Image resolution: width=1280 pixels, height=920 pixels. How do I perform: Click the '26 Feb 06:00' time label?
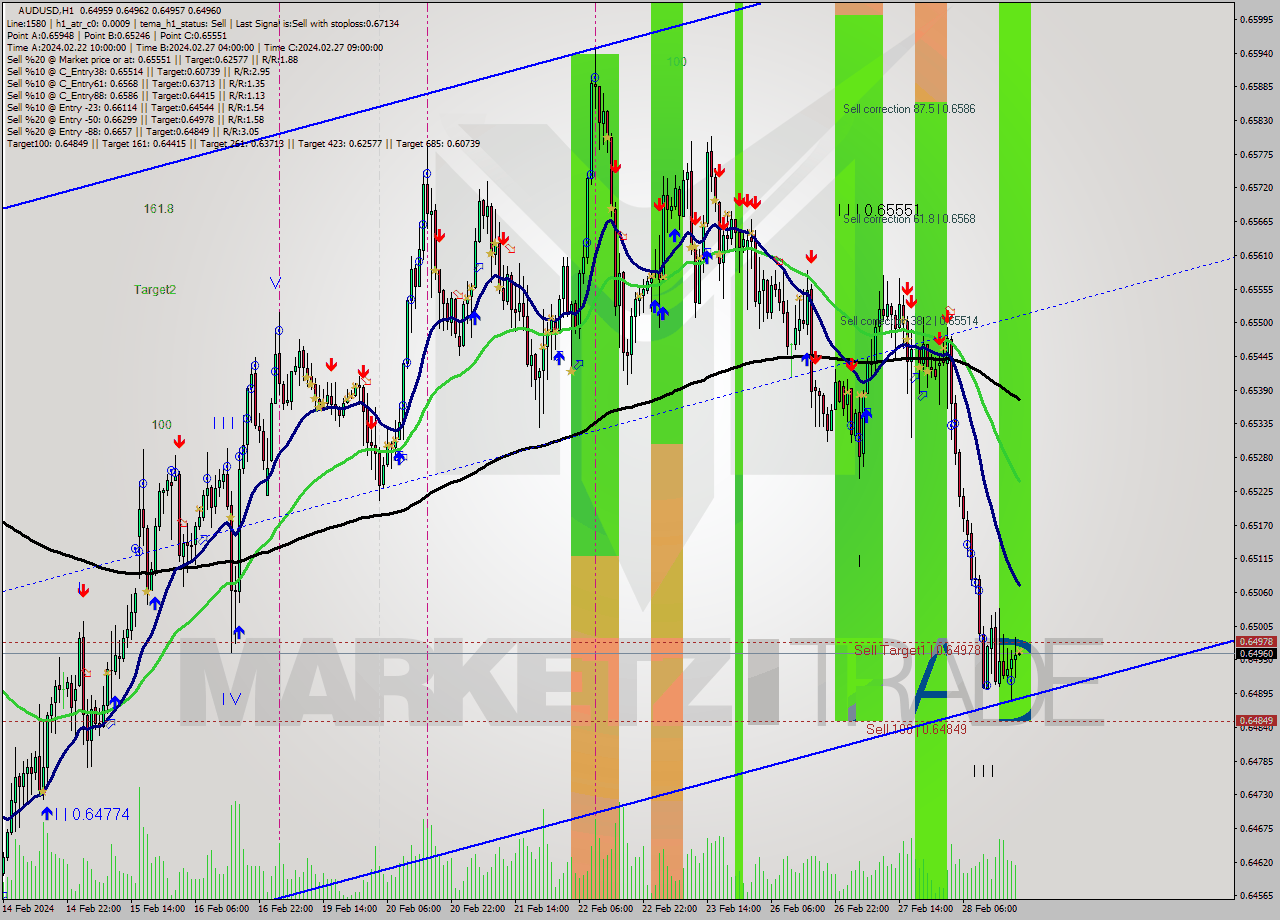[x=798, y=910]
